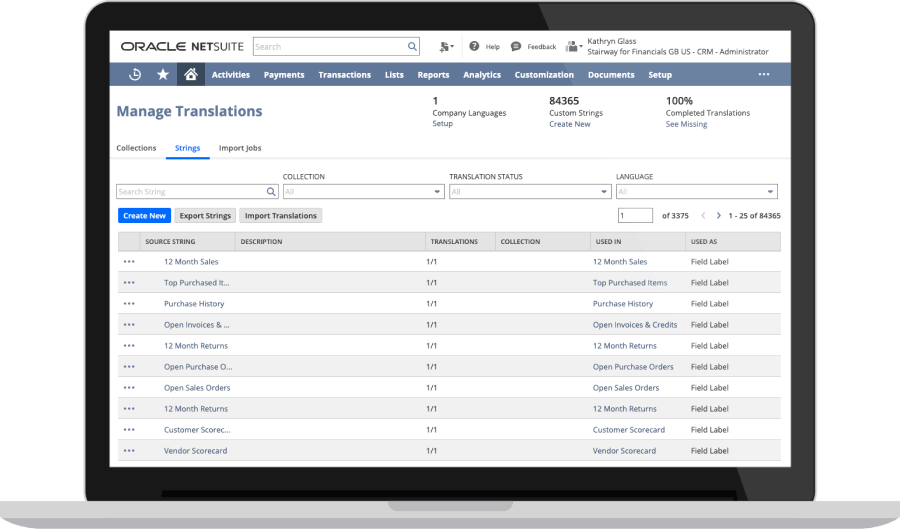
Task: Click the Feedback speech bubble icon
Action: 516,46
